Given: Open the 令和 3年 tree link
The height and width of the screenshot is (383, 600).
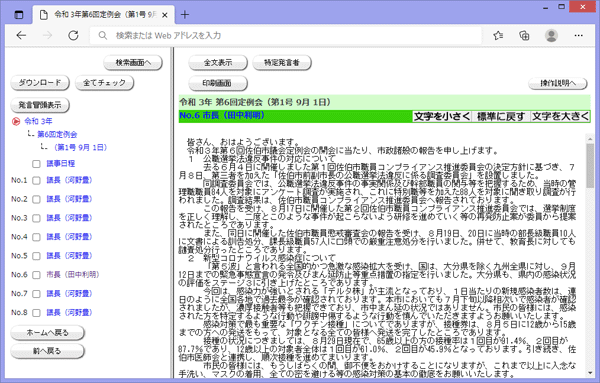Looking at the screenshot, I should coord(38,121).
